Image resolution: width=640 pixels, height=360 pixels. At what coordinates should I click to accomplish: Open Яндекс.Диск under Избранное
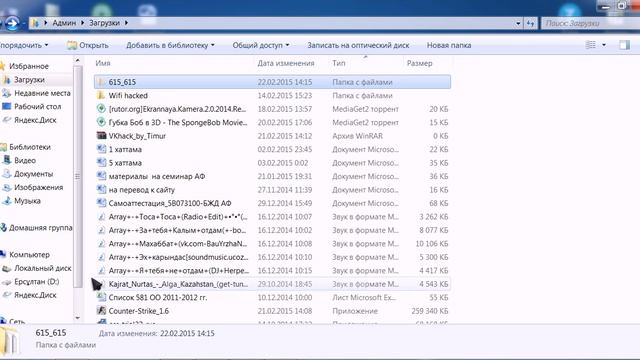click(x=35, y=120)
